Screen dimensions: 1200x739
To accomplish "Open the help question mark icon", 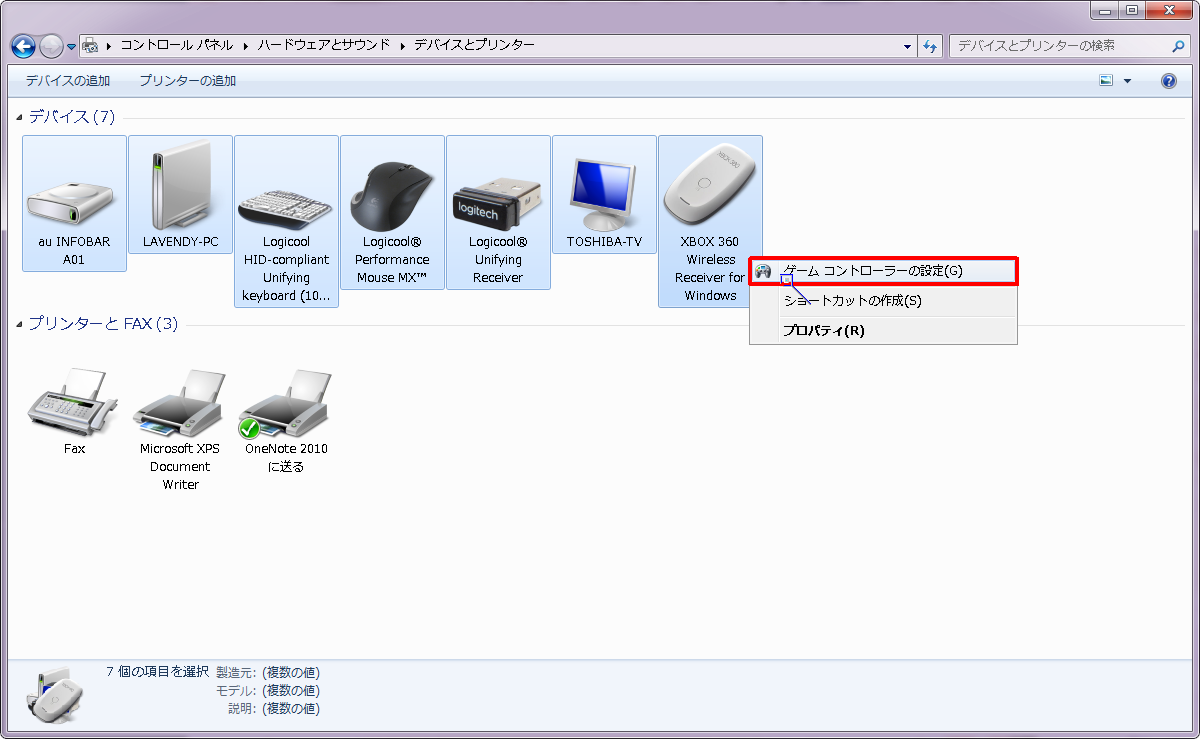I will 1168,81.
